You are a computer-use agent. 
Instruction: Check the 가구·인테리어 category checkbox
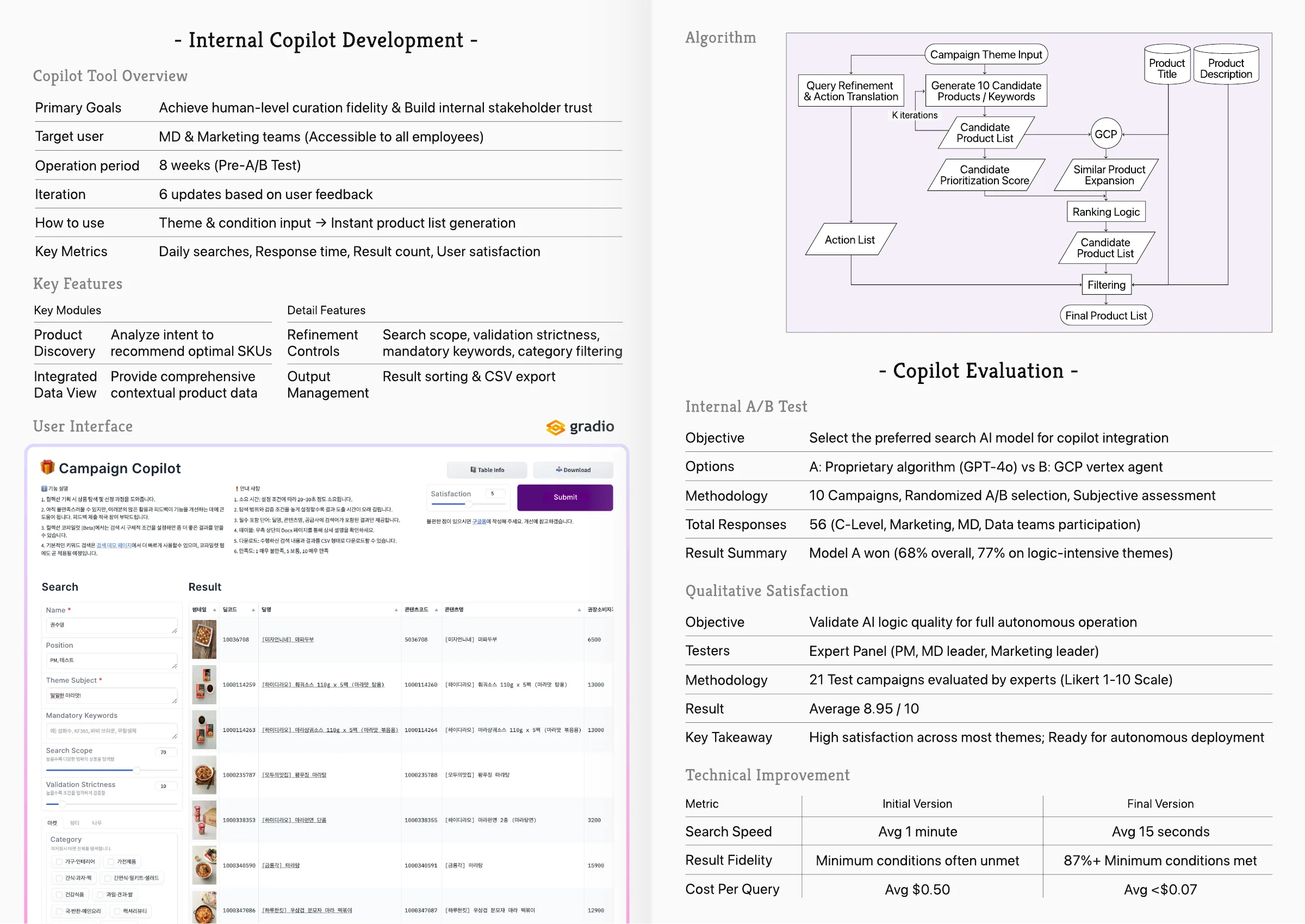pyautogui.click(x=59, y=861)
